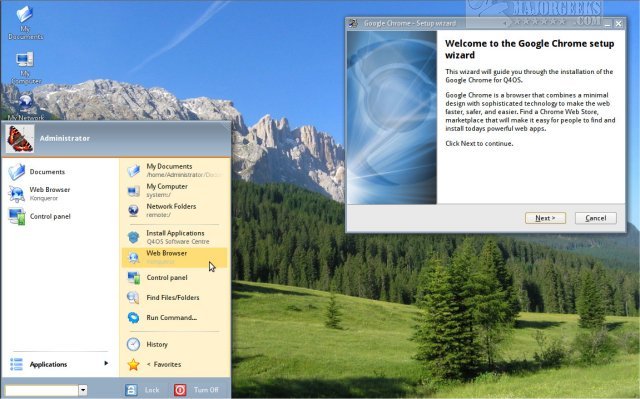Select Install Applications menu entry
This screenshot has width=640, height=399.
point(174,237)
